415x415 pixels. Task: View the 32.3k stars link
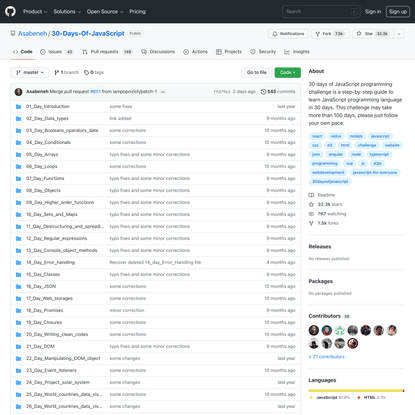tap(325, 204)
